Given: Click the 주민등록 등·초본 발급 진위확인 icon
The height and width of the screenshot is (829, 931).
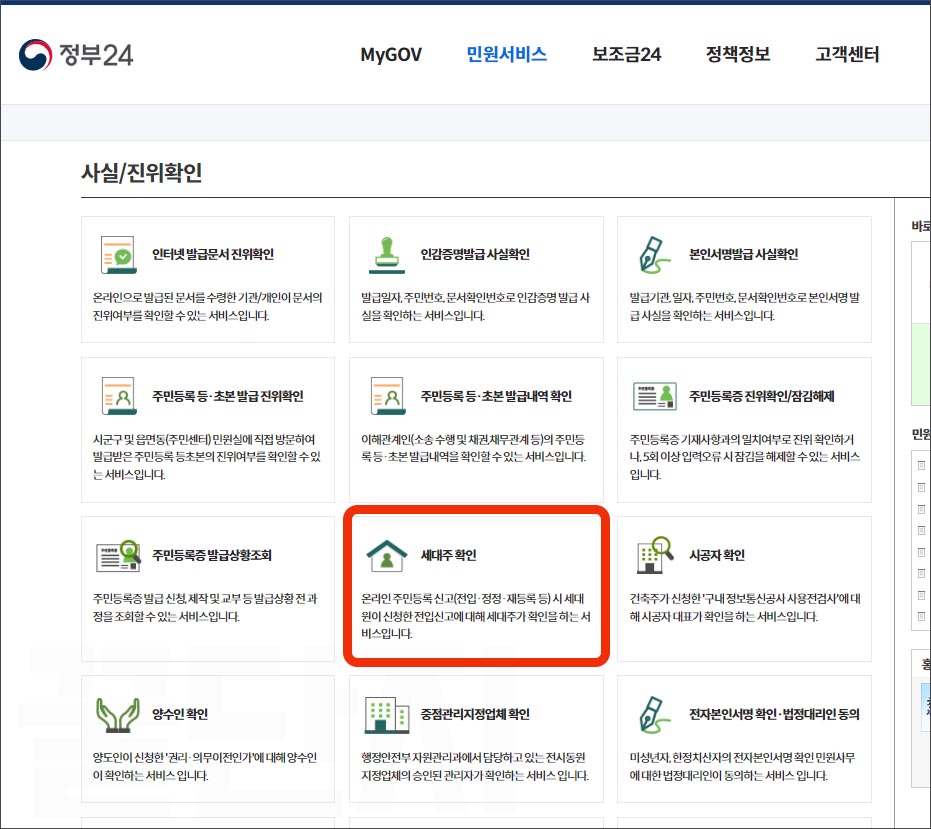Looking at the screenshot, I should [x=119, y=395].
